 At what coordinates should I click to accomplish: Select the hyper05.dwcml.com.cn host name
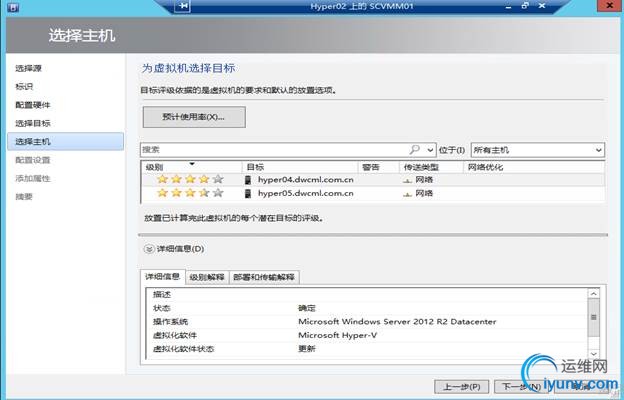tap(306, 193)
